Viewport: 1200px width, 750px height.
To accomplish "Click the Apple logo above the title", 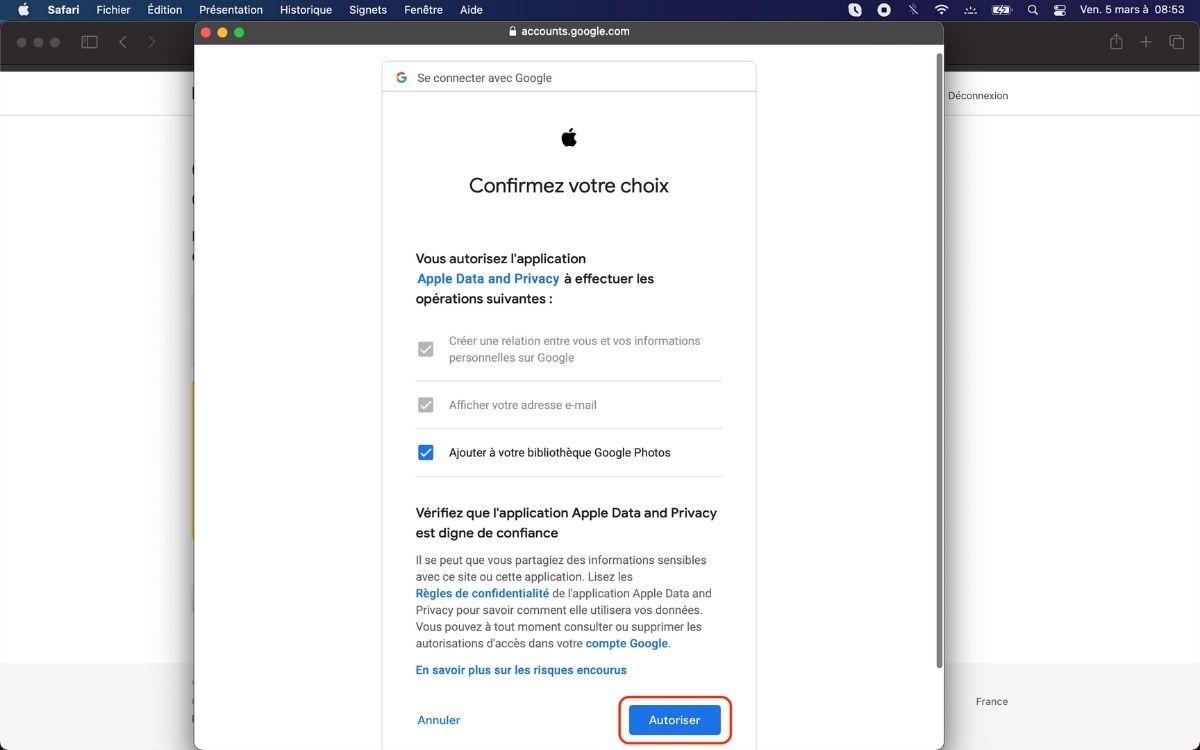I will (x=569, y=137).
